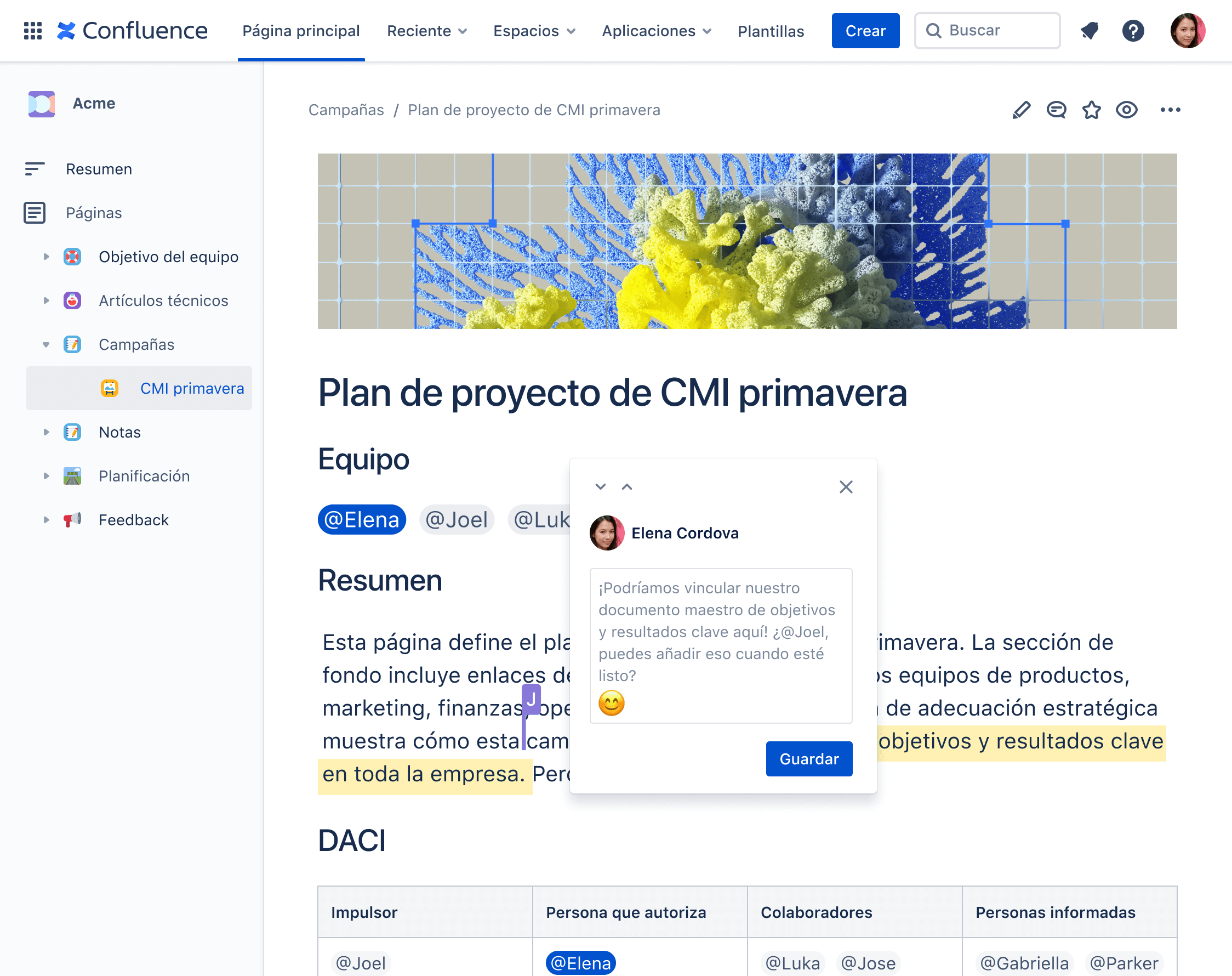Toggle watching this page with eye icon
The image size is (1232, 976).
[1127, 110]
